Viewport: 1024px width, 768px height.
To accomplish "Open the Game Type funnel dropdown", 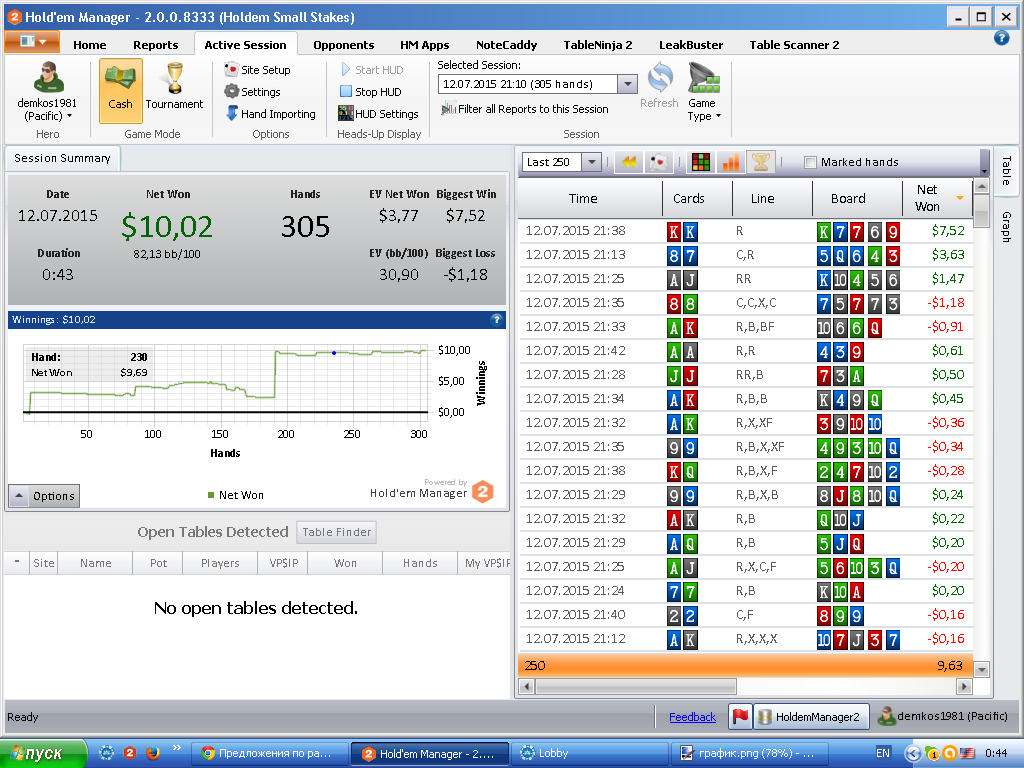I will click(704, 91).
